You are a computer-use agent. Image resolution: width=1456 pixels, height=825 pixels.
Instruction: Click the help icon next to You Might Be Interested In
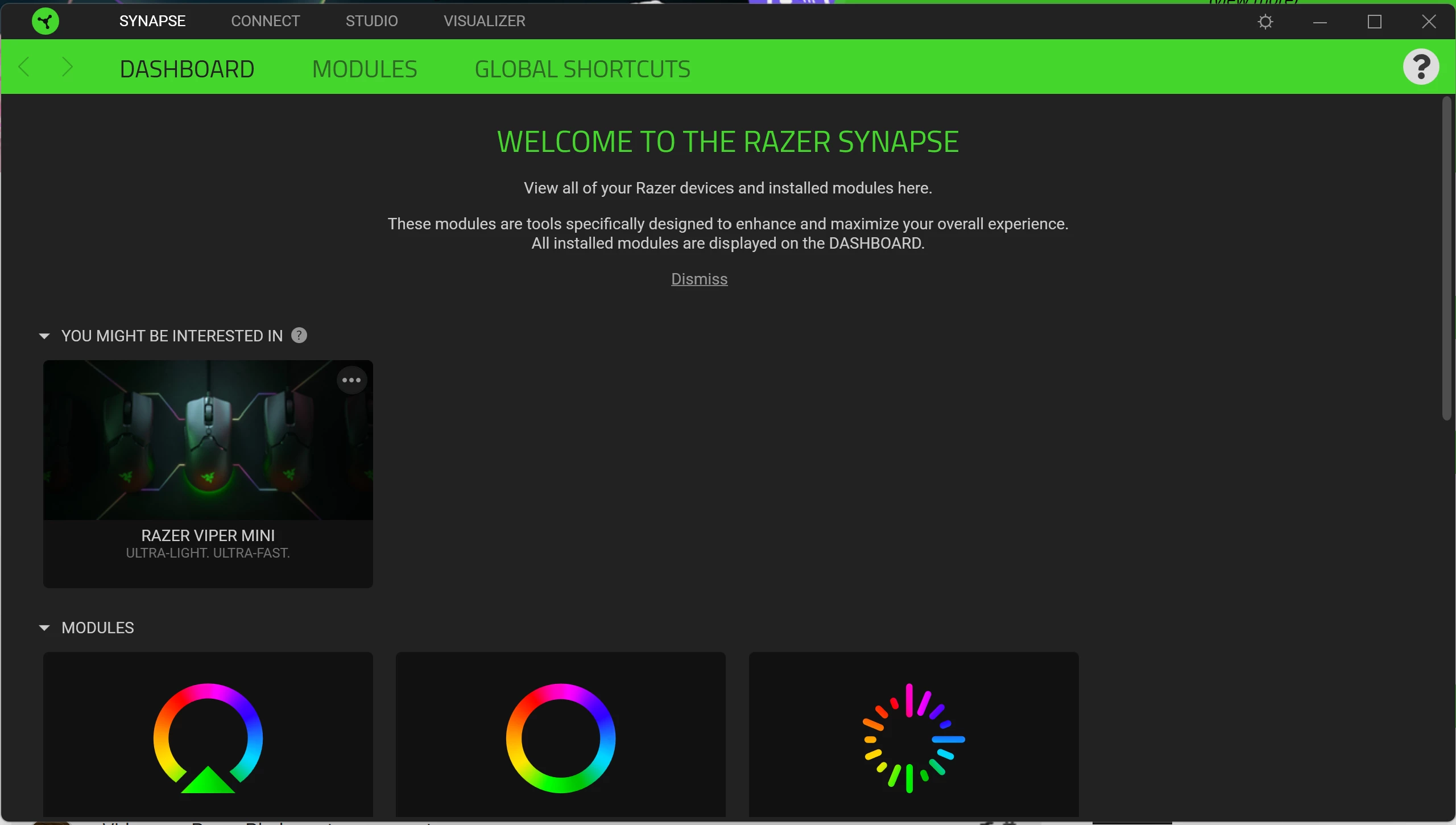299,335
